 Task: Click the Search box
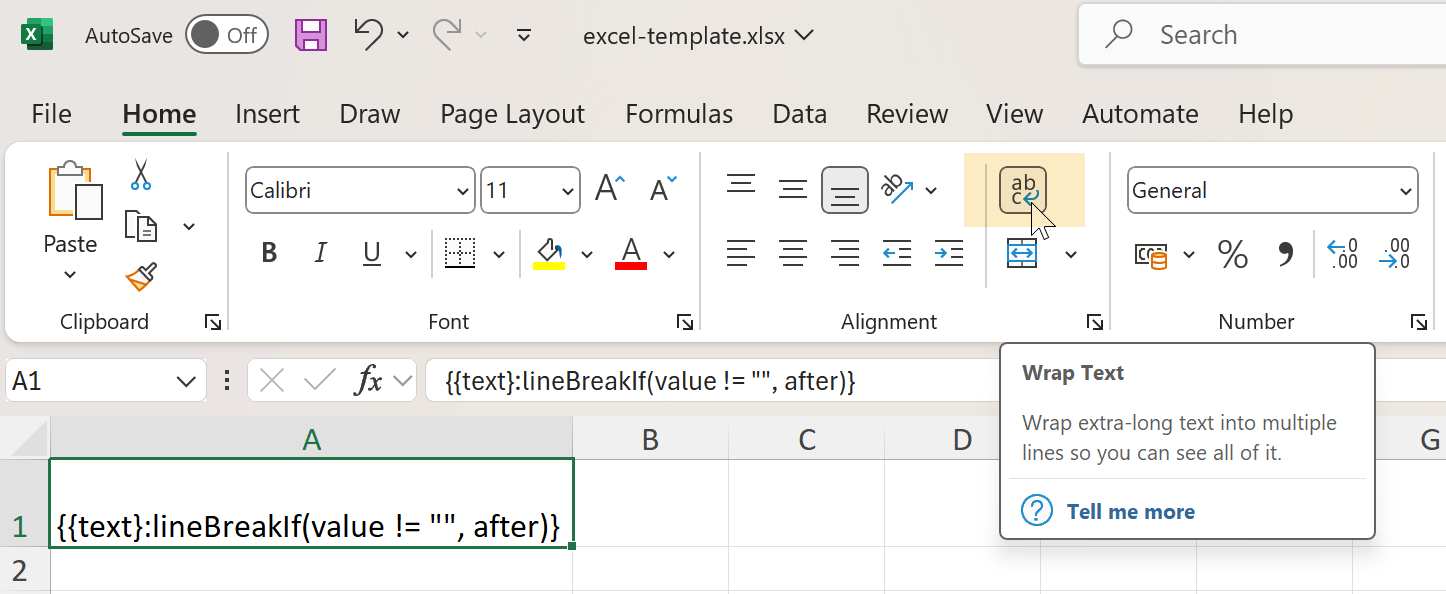[1262, 35]
